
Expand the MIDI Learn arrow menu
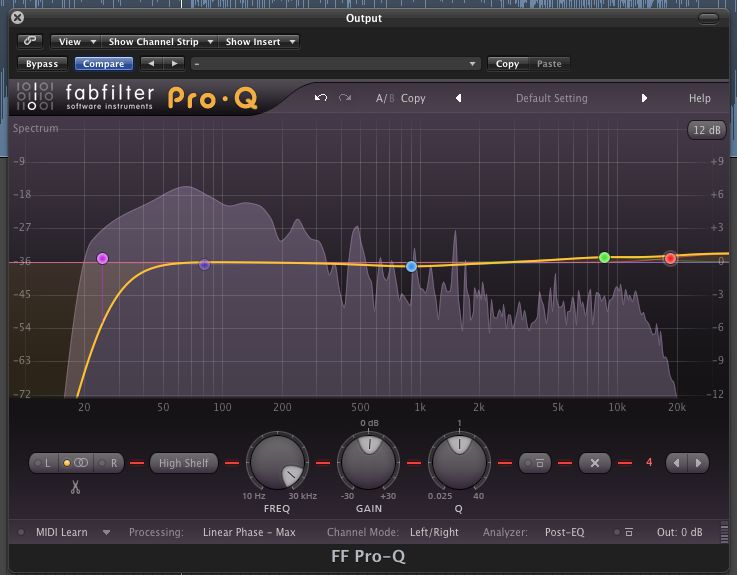106,532
